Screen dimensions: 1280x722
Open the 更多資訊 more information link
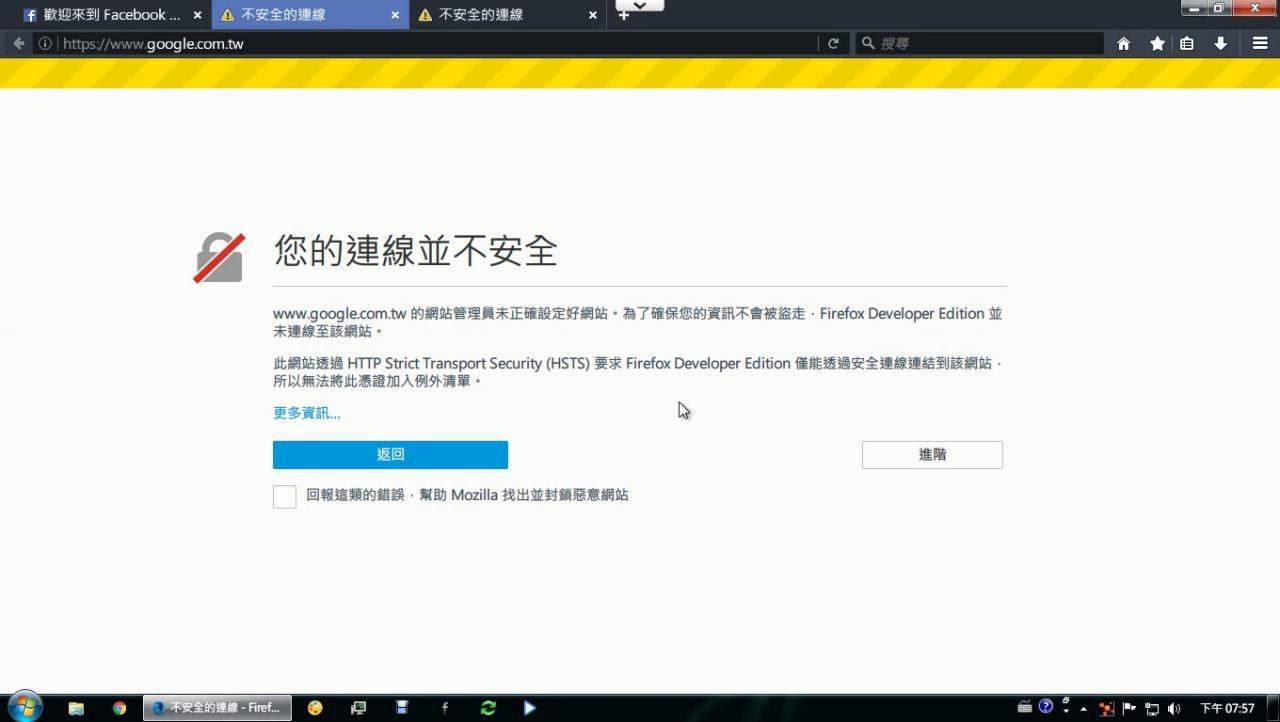[x=307, y=413]
